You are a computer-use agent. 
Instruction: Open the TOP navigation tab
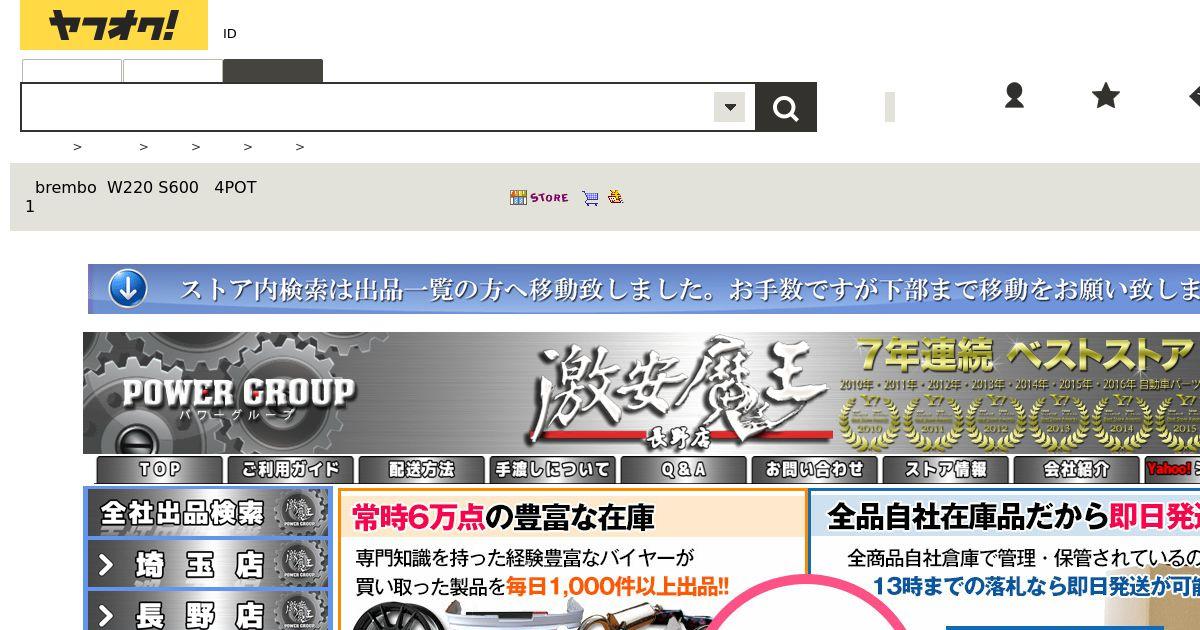pyautogui.click(x=160, y=469)
